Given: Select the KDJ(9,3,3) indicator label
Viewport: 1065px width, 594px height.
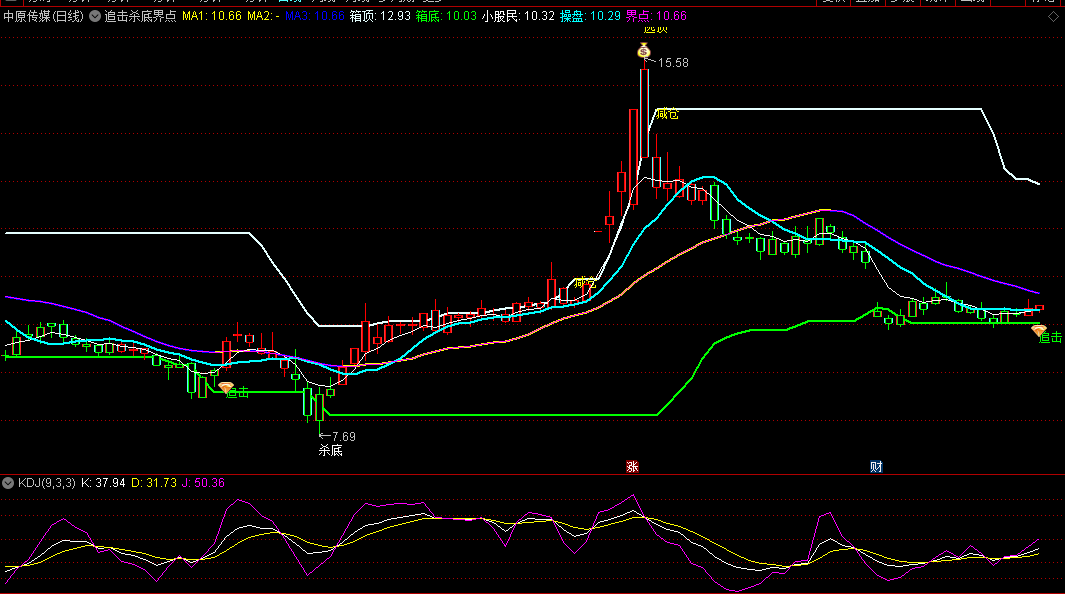Looking at the screenshot, I should 45,483.
